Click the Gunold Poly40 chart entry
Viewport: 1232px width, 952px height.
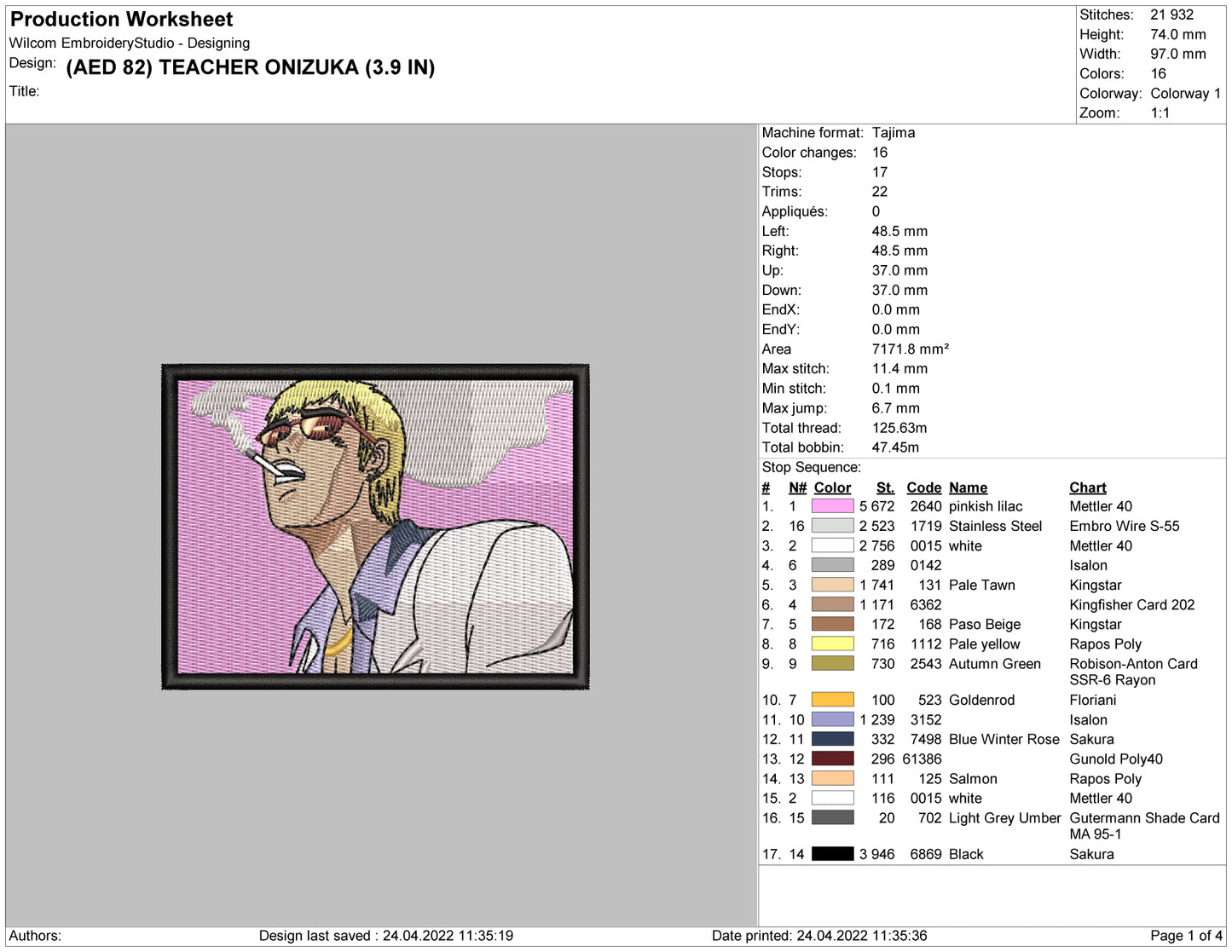click(x=1116, y=759)
